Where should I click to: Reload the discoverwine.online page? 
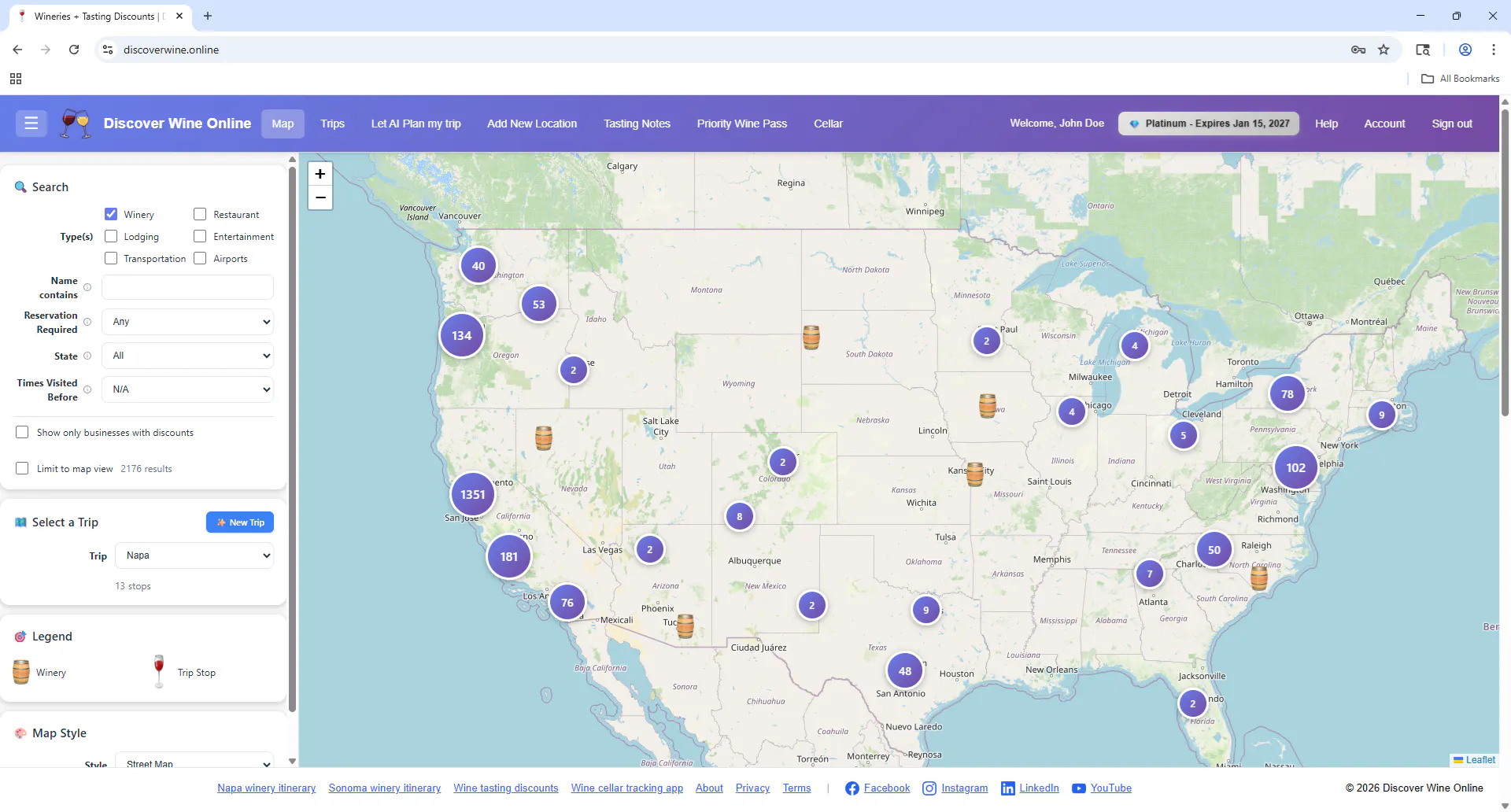pos(74,50)
